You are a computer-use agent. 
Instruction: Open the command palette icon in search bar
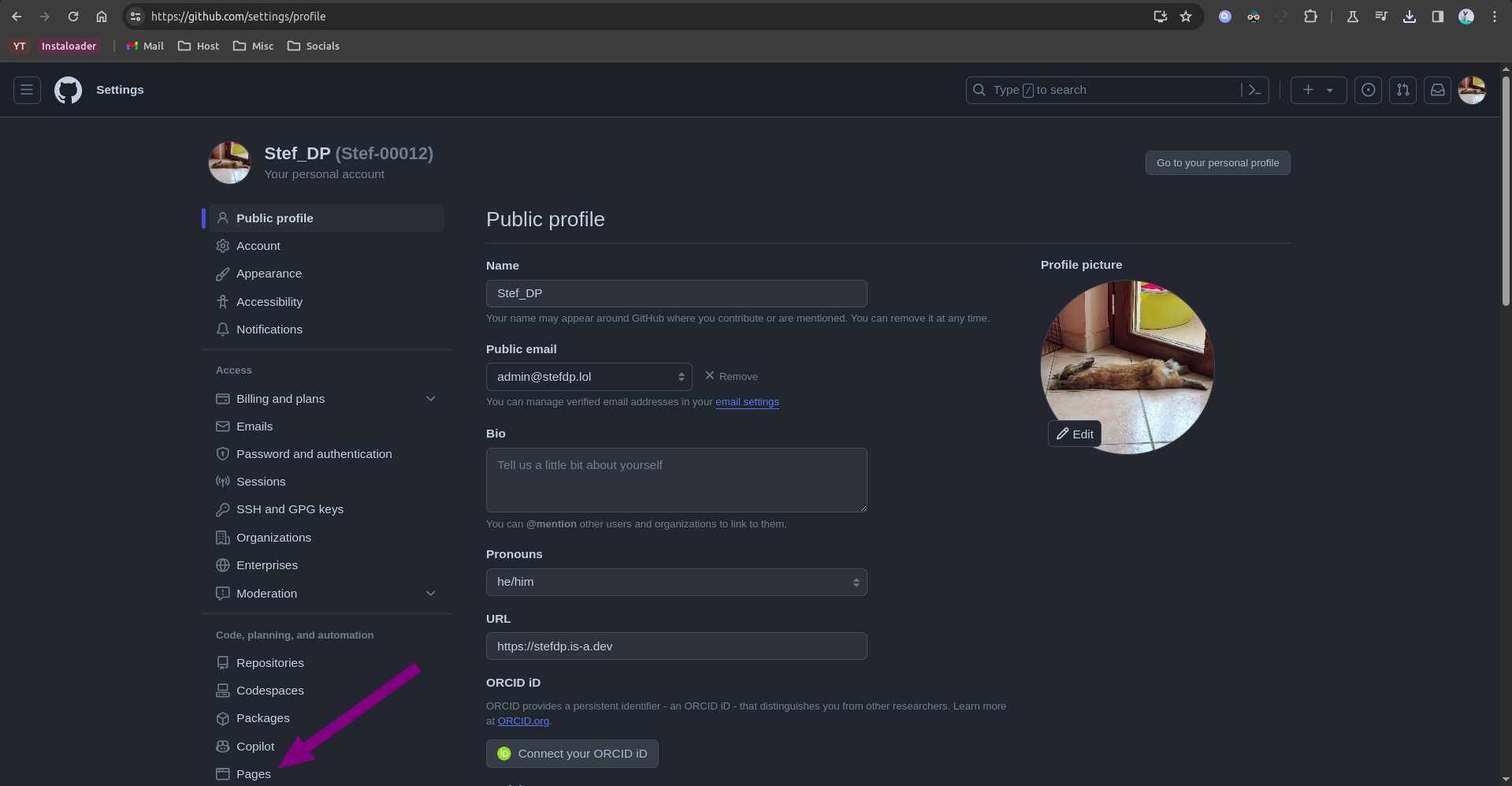click(1254, 90)
